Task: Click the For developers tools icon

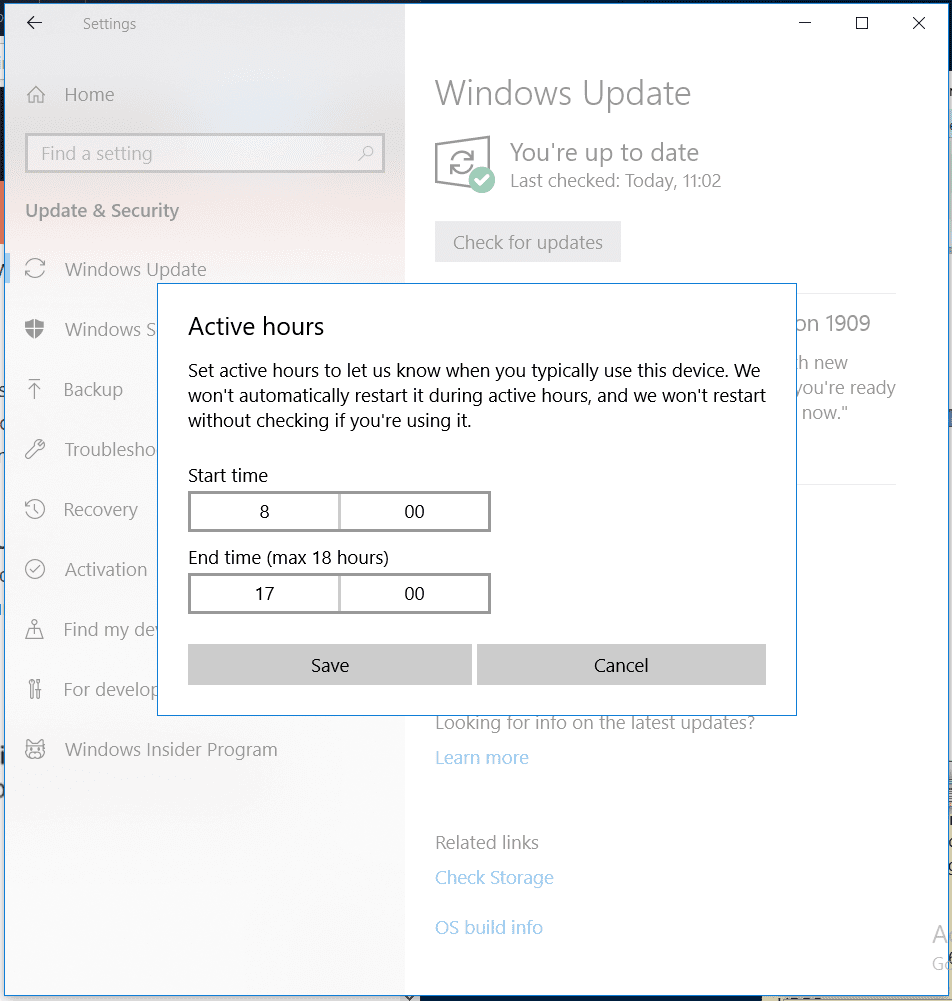Action: click(34, 689)
